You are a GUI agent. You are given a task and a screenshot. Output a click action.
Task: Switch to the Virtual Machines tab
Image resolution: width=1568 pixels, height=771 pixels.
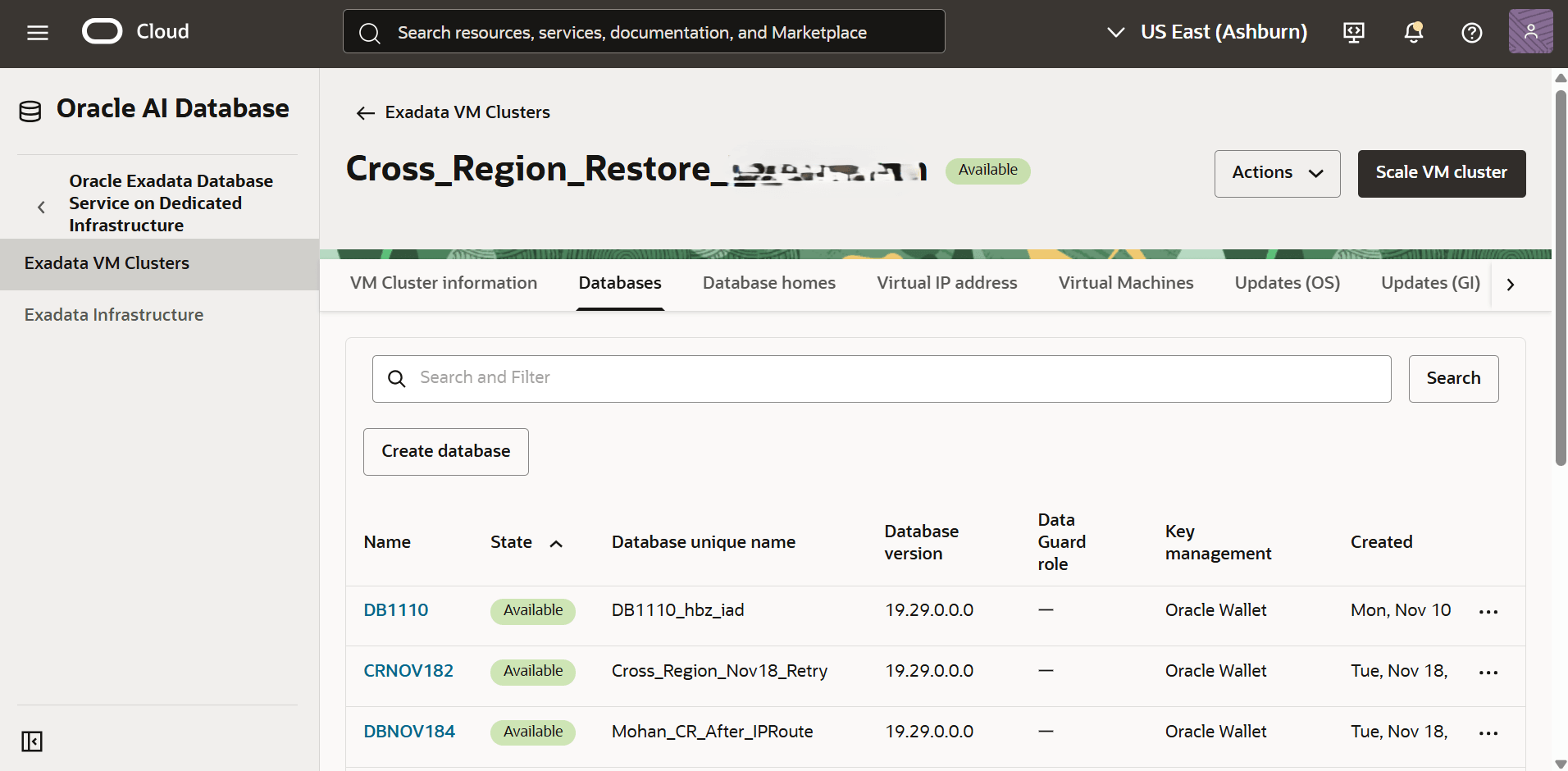(x=1125, y=282)
